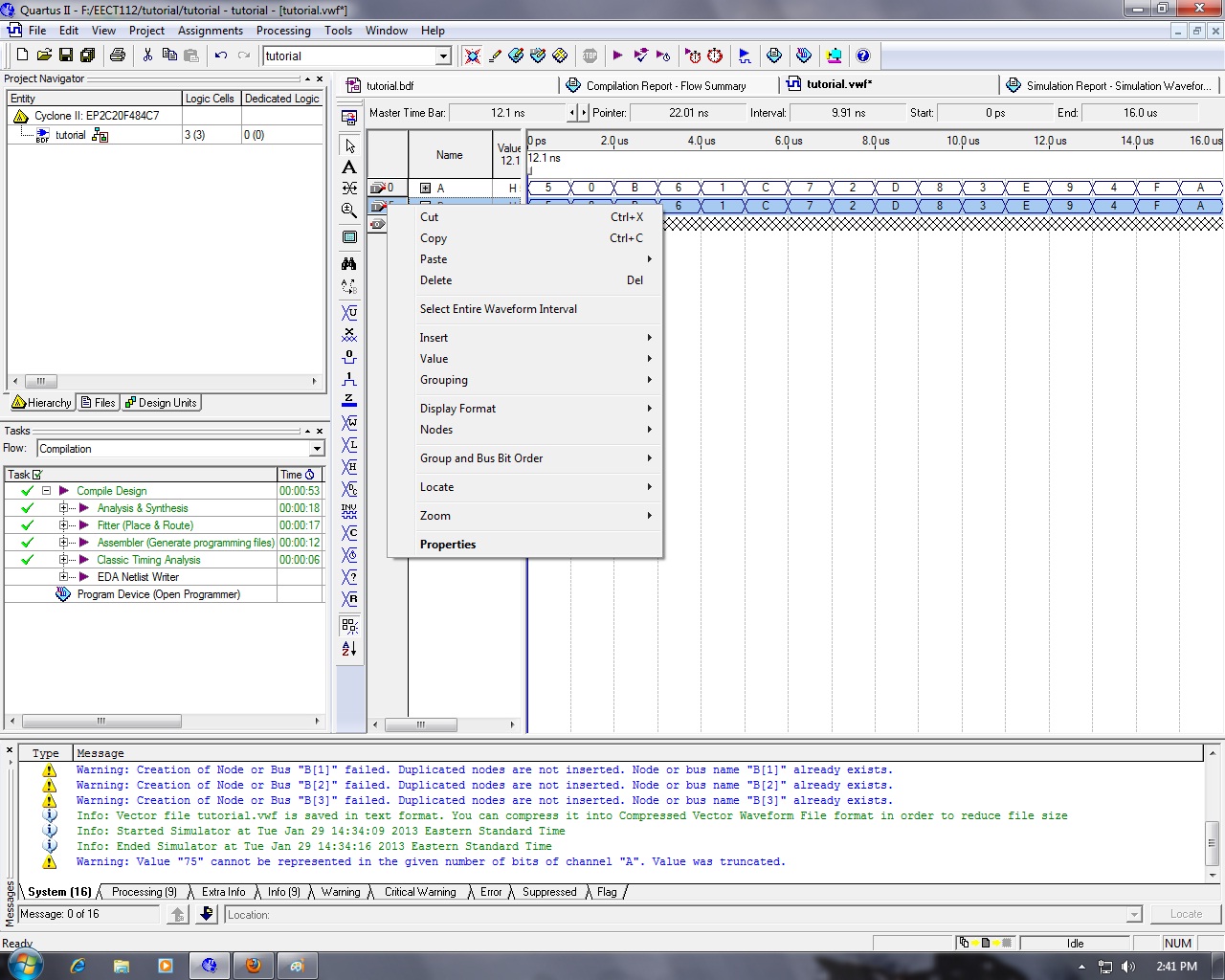The height and width of the screenshot is (980, 1225).
Task: Apply Random Values (R) tool
Action: point(349,599)
